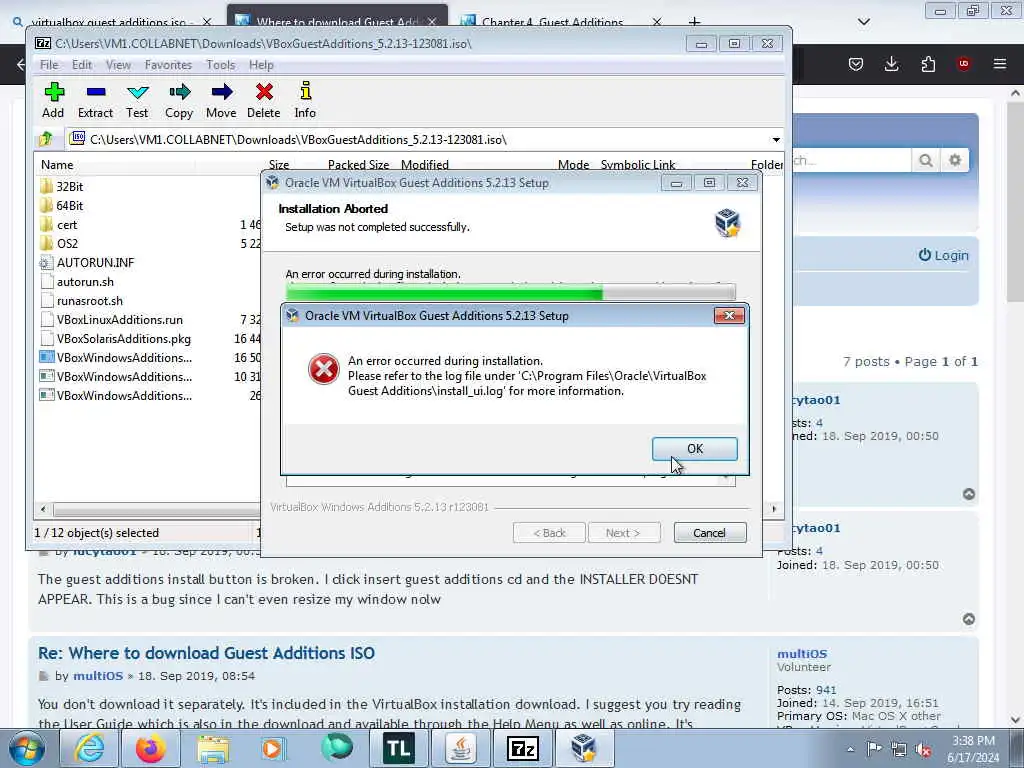The image size is (1024, 768).
Task: Open the View menu in 7-Zip
Action: coord(118,65)
